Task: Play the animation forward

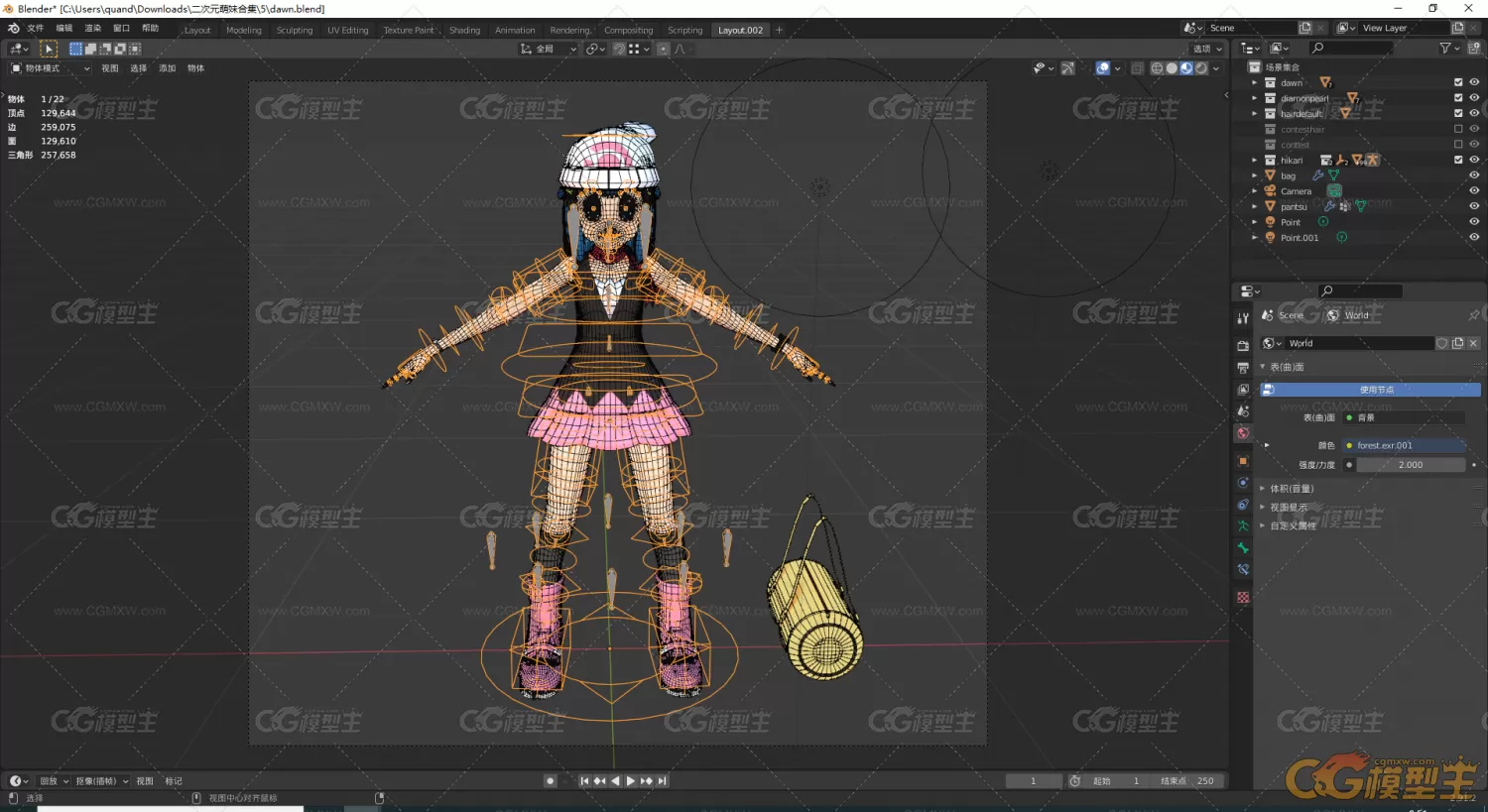Action: point(631,781)
